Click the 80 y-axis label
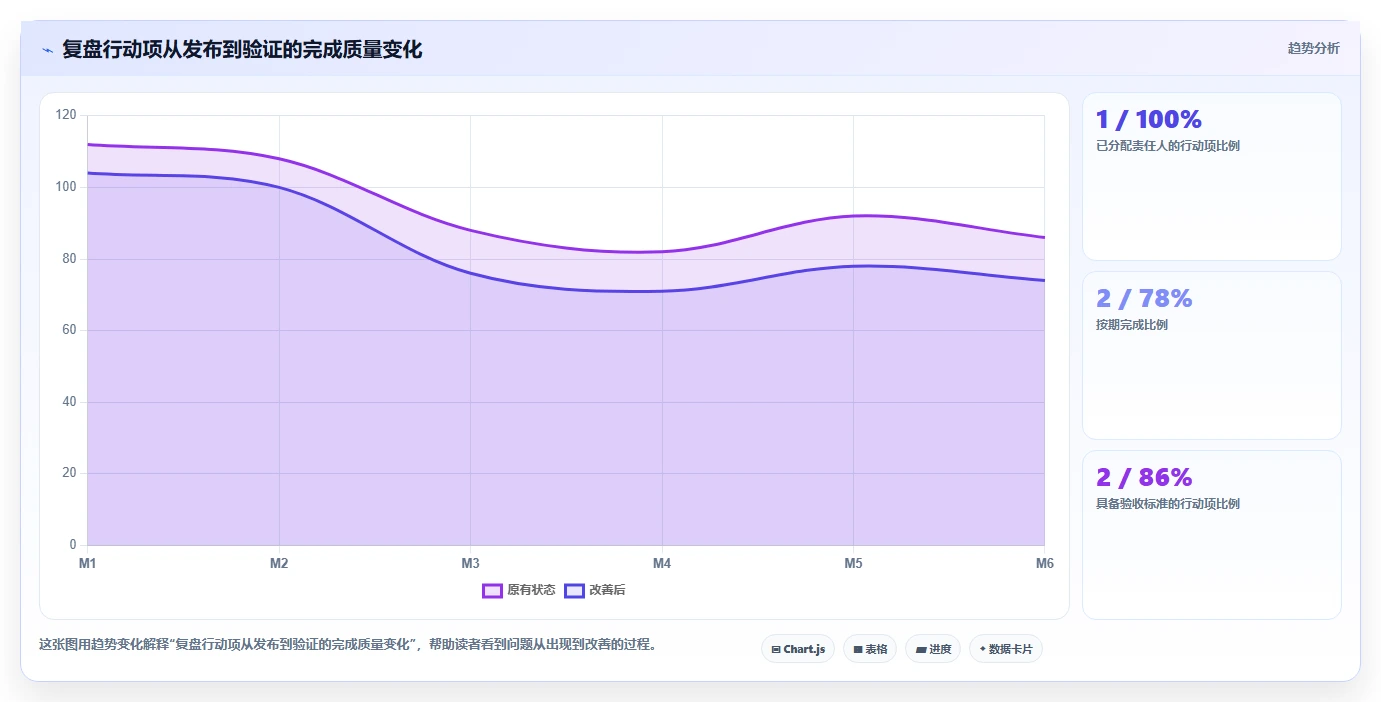This screenshot has width=1381, height=702. [x=69, y=259]
